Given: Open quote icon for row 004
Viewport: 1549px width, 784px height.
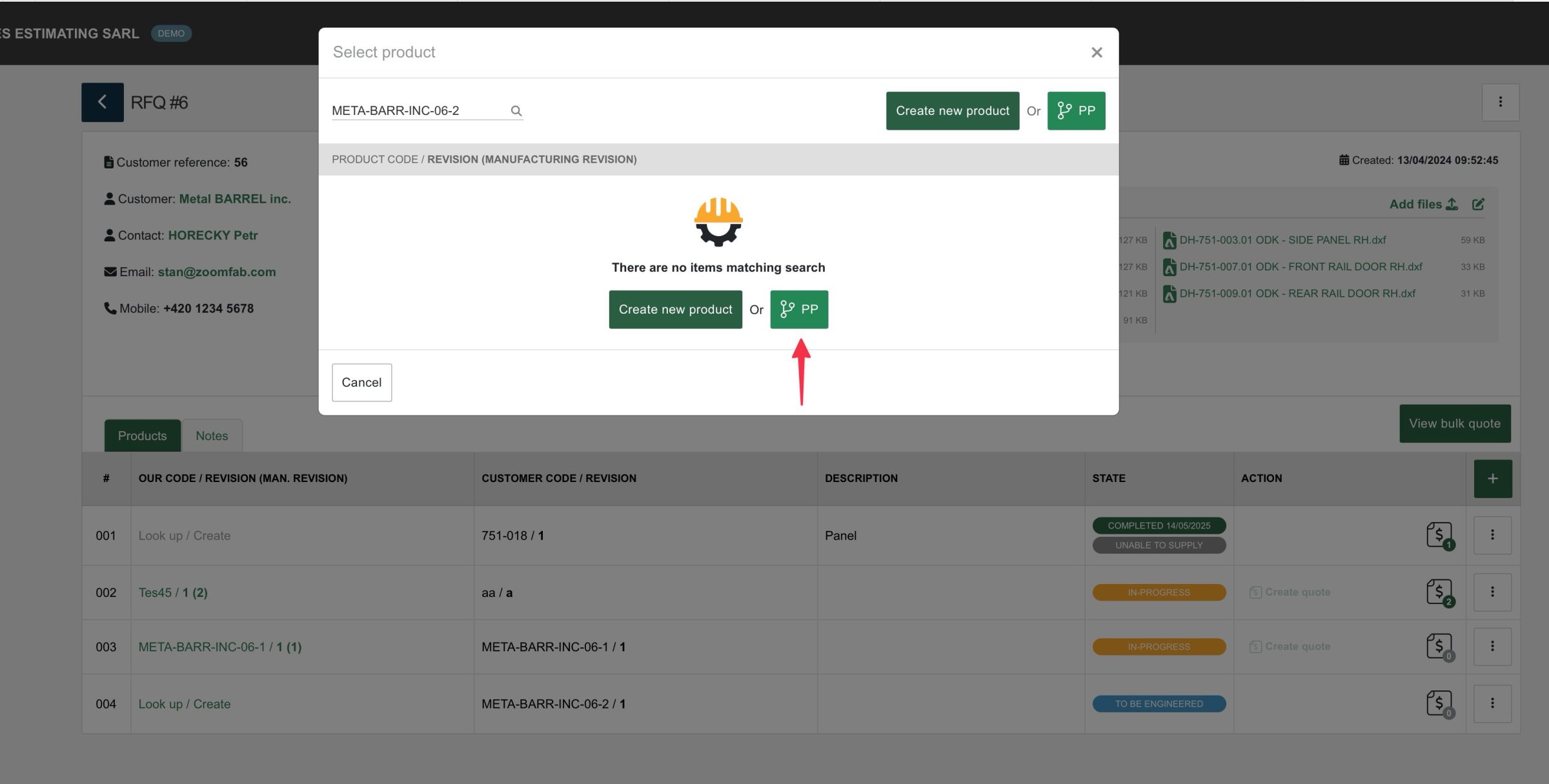Looking at the screenshot, I should [1439, 703].
